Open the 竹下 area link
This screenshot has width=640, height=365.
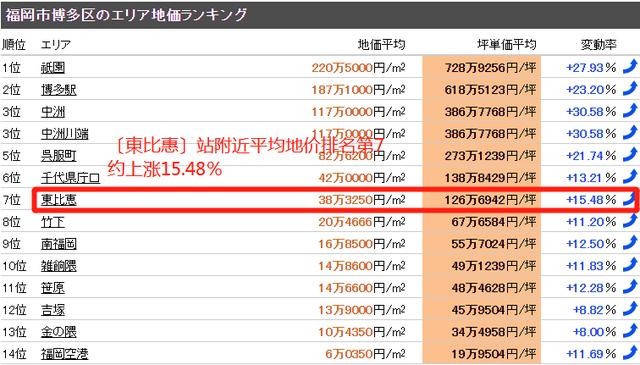[x=53, y=222]
